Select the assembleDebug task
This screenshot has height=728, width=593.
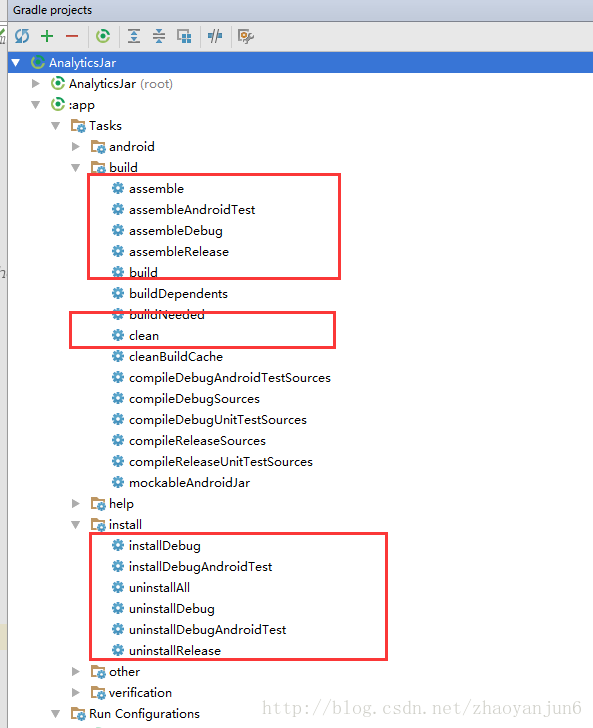point(176,231)
